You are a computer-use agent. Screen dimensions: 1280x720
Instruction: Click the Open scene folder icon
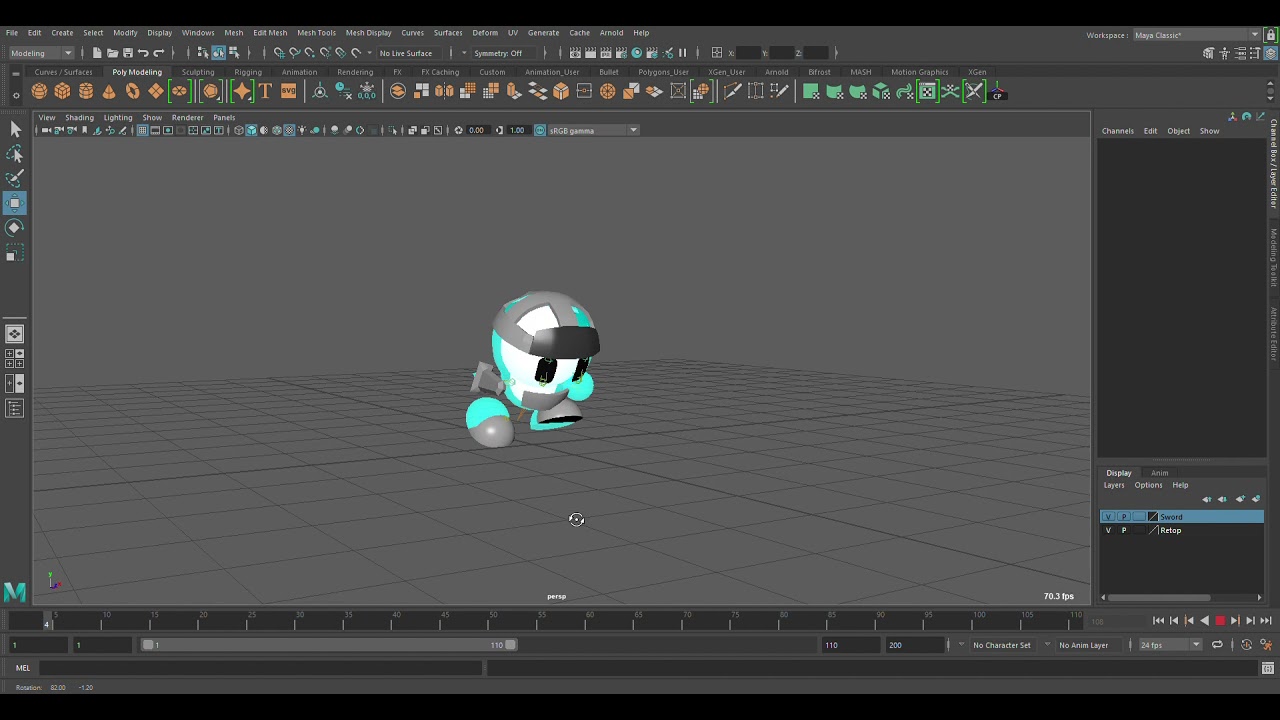(x=112, y=53)
